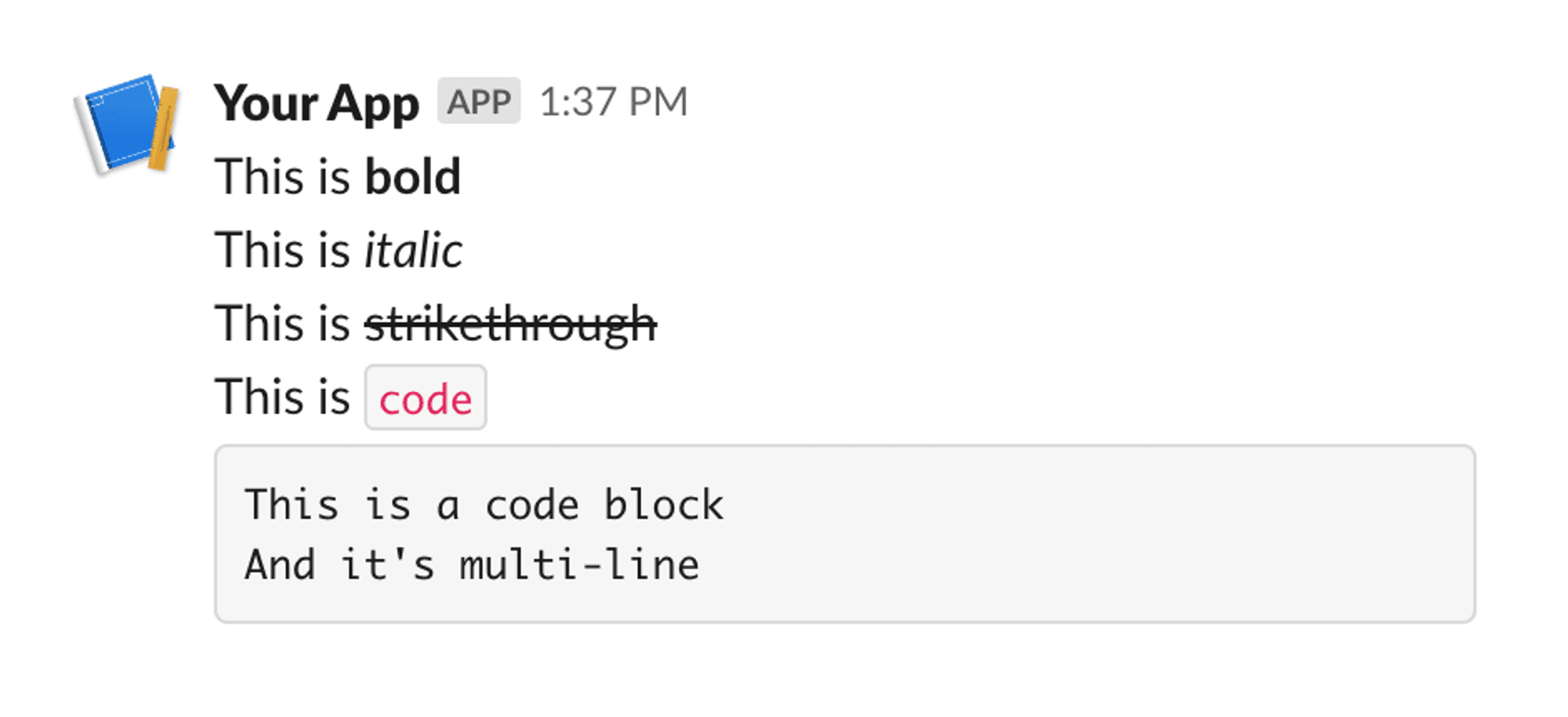Open Your App by clicking its name

[x=318, y=102]
